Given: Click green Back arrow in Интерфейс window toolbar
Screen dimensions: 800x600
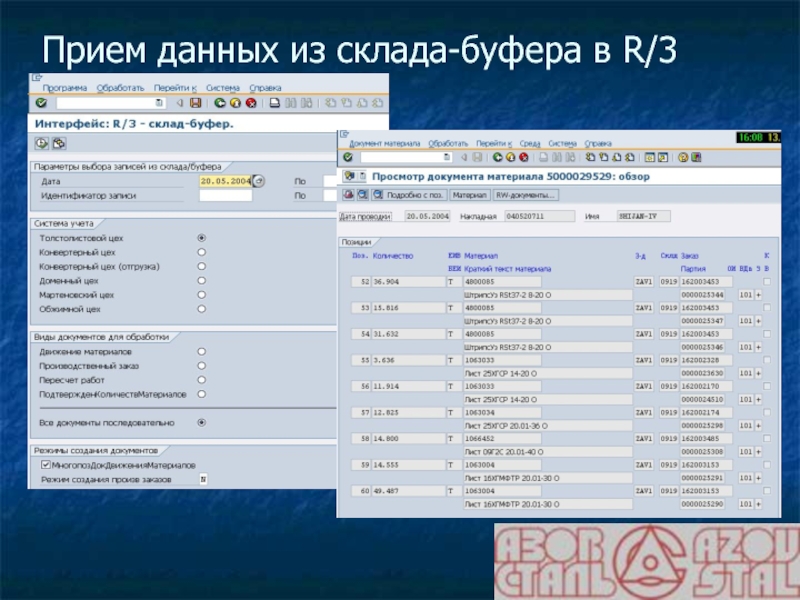Looking at the screenshot, I should (220, 103).
